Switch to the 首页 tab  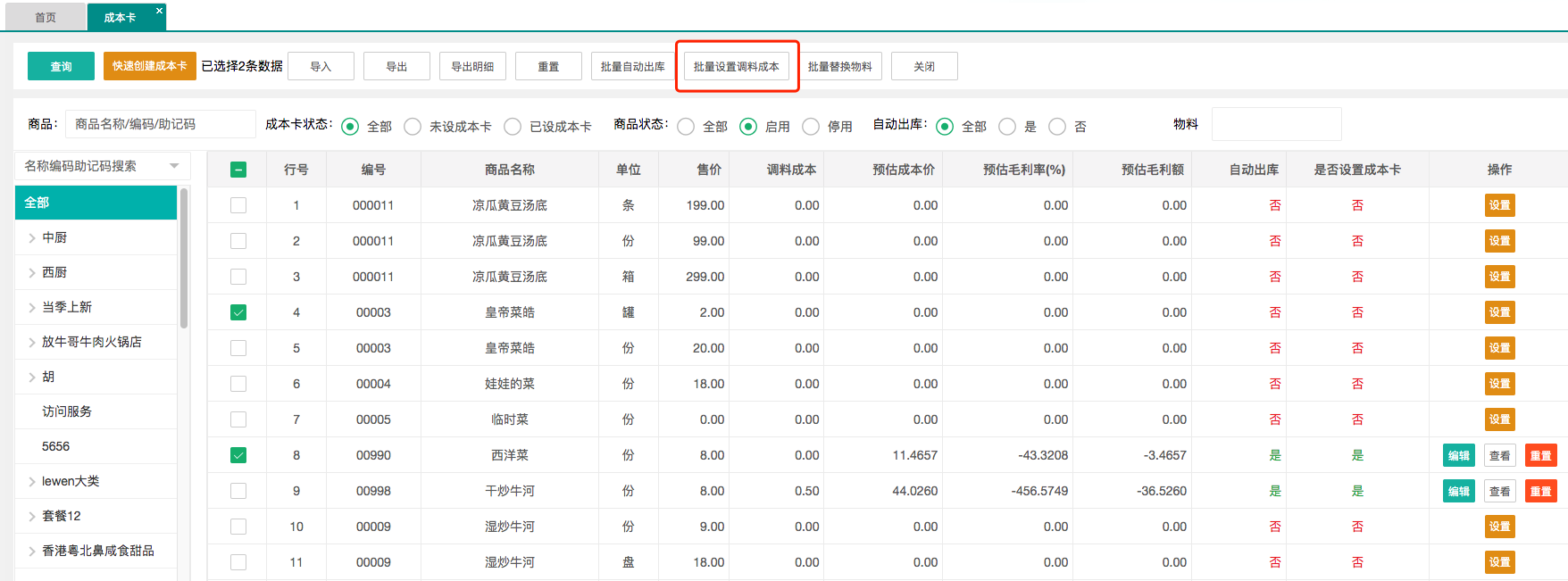(x=46, y=17)
